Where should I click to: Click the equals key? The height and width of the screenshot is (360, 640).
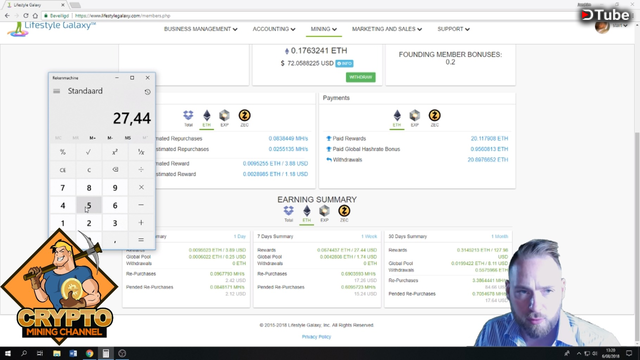tap(141, 240)
